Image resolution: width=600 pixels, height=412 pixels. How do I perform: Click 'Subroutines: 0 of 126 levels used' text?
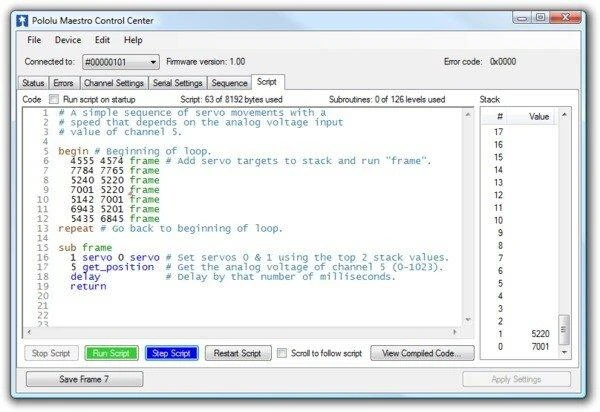387,99
